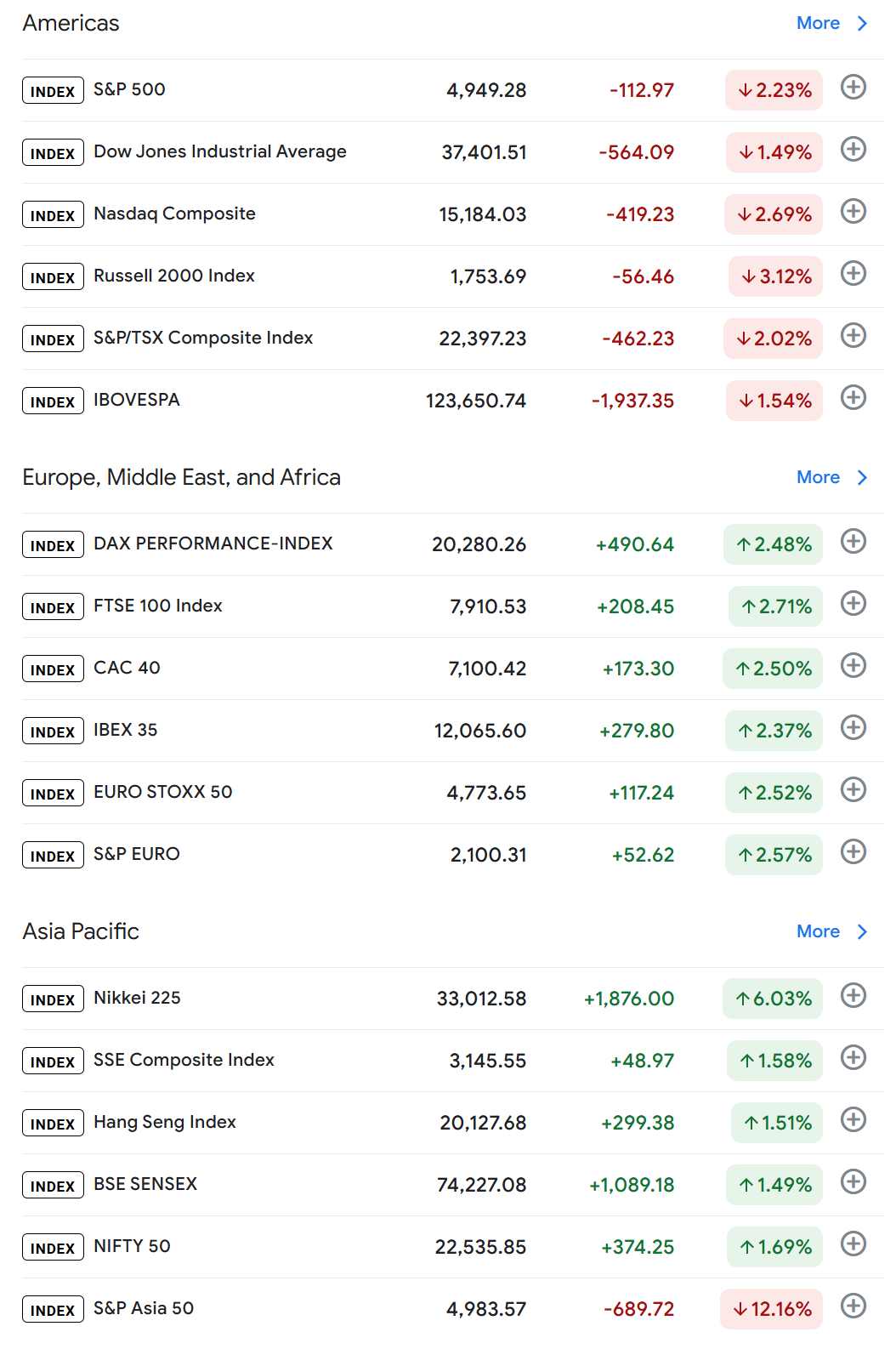Add S&P EURO to watchlist
The width and height of the screenshot is (896, 1349).
853,851
